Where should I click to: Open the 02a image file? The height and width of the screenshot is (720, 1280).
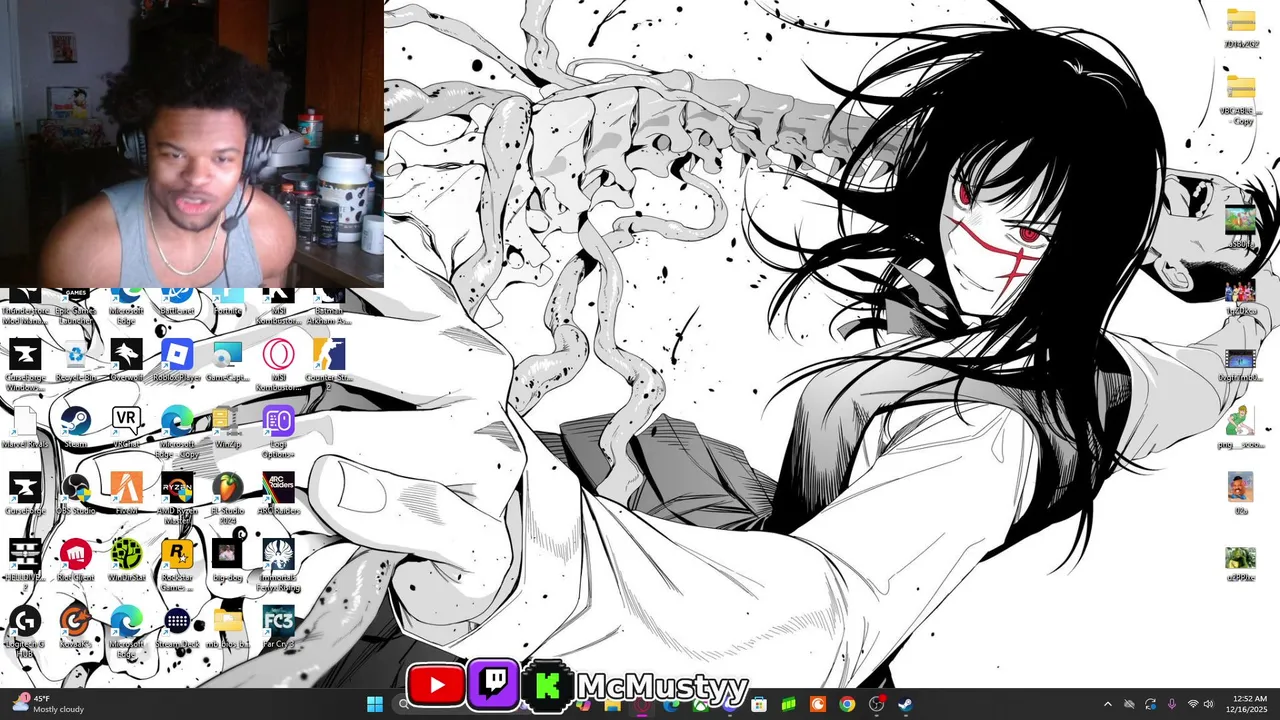click(1240, 494)
